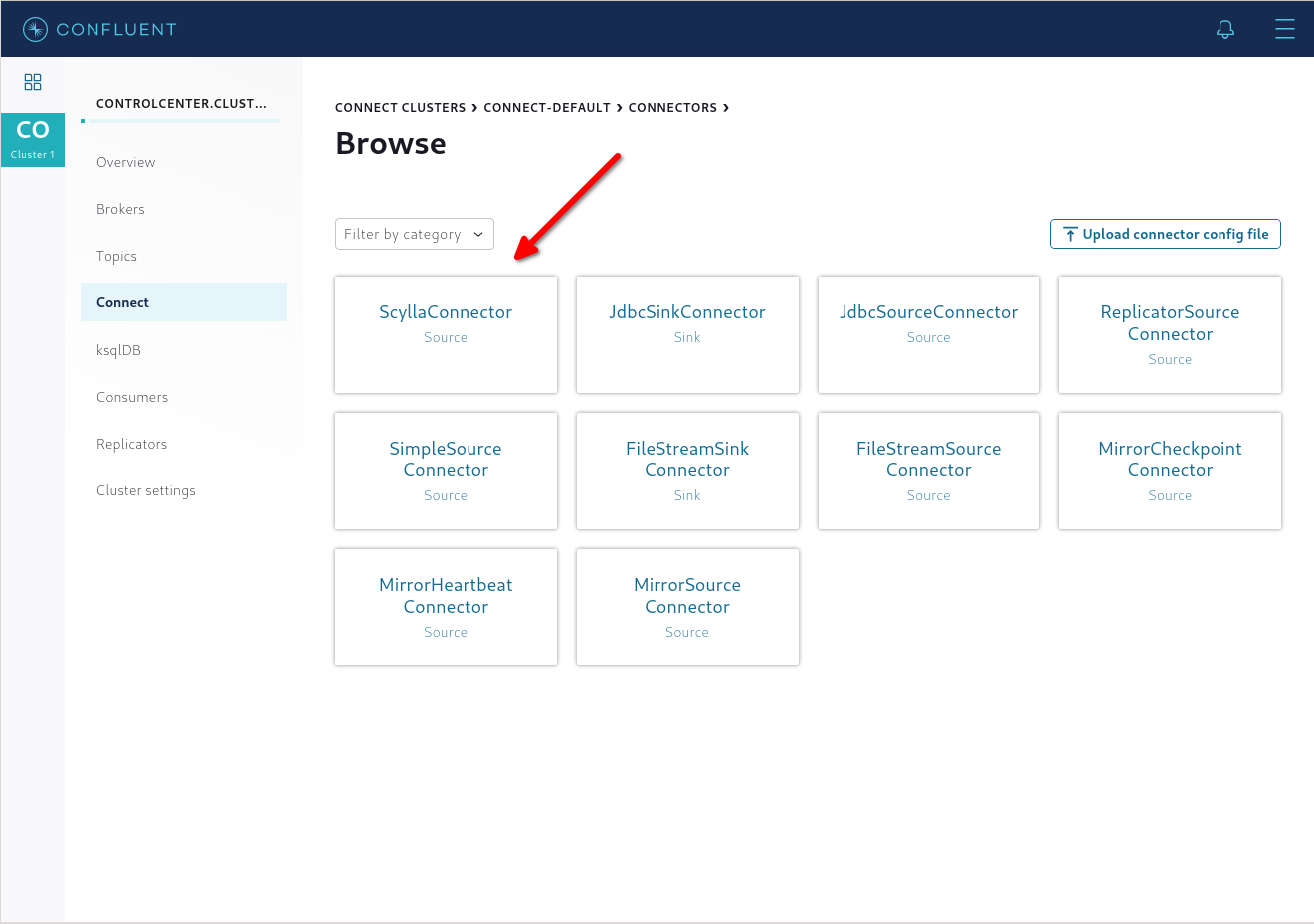Open Consumers in the sidebar
1314x924 pixels.
[x=132, y=397]
